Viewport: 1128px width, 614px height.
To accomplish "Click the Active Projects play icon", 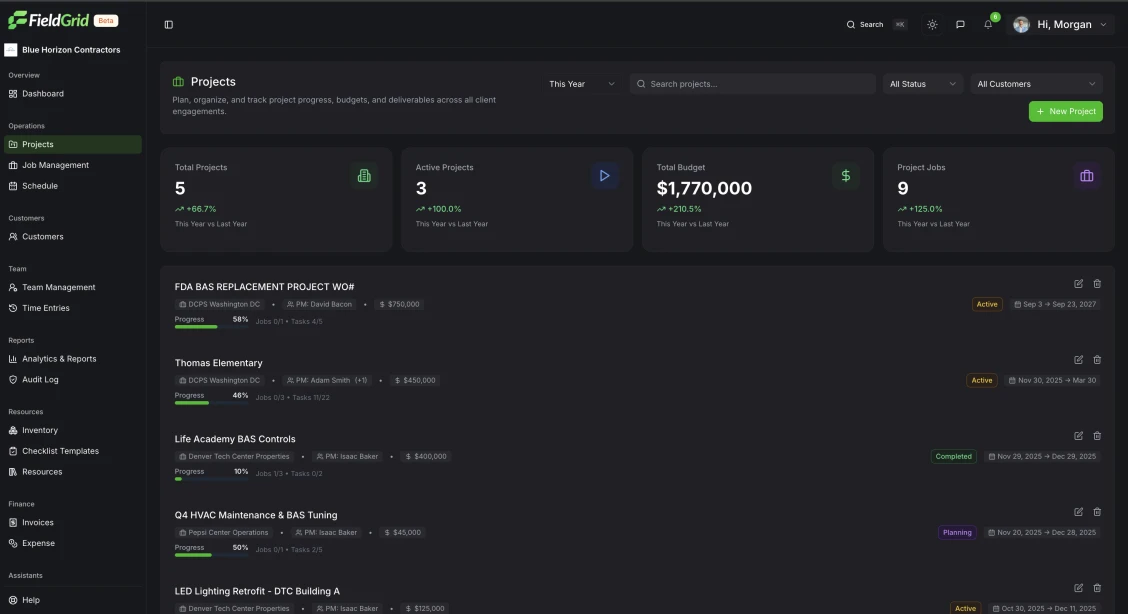I will point(604,175).
